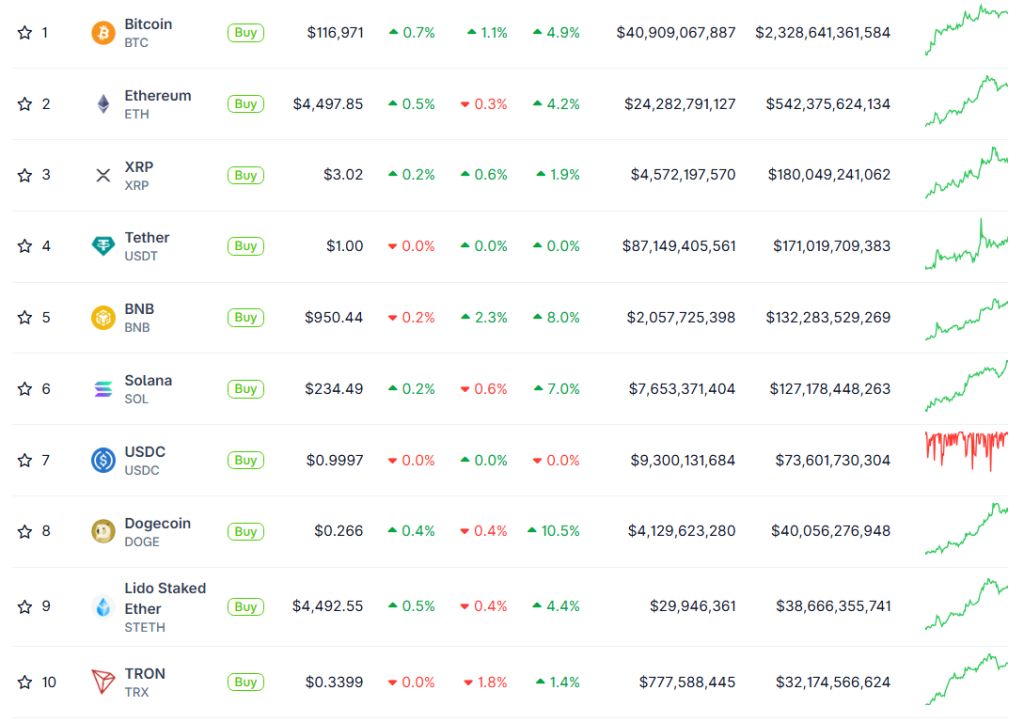Click the Ethereum logo icon
This screenshot has width=1024, height=722.
coord(103,104)
